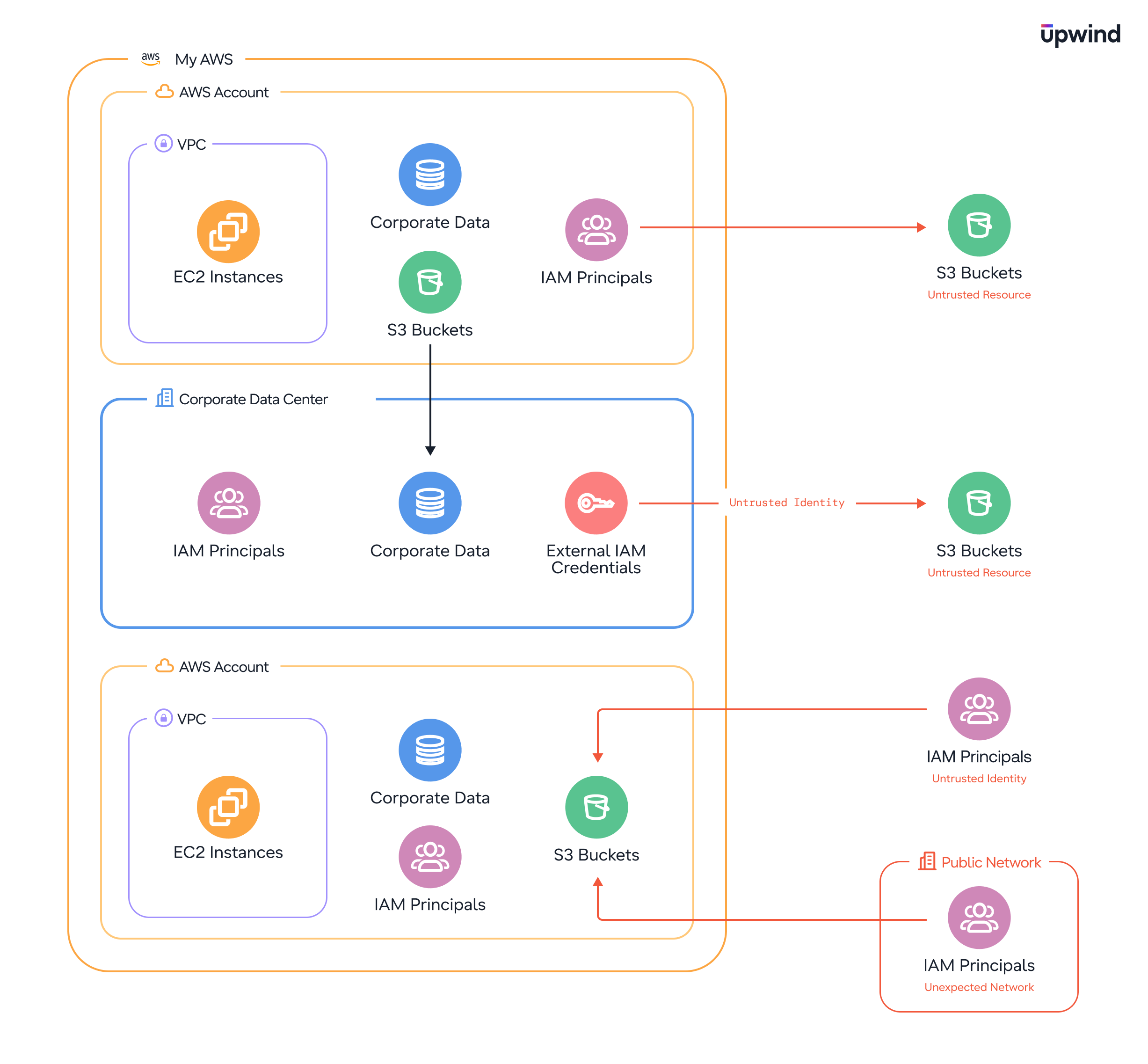1148x1064 pixels.
Task: Select the IAM Principals icon in the top AWS Account
Action: coord(596,230)
